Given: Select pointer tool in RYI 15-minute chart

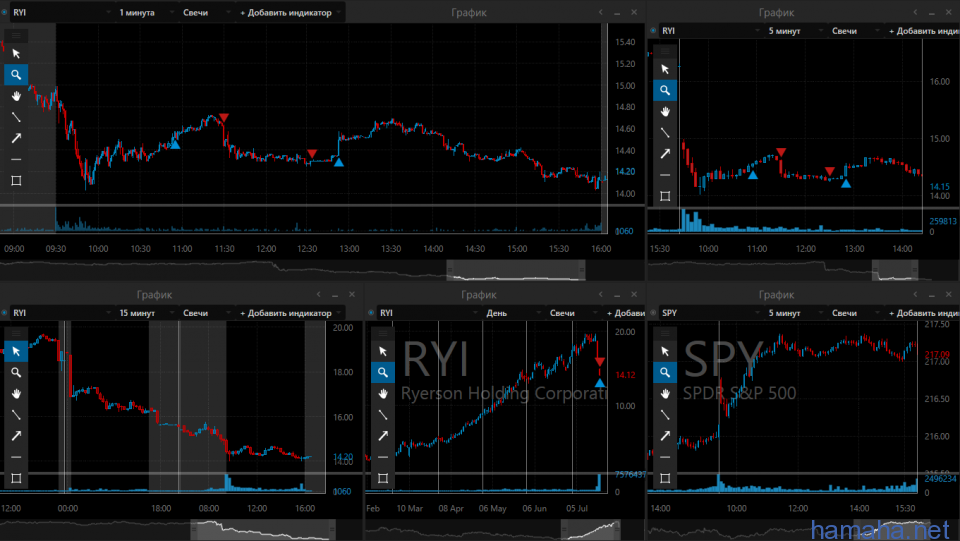Looking at the screenshot, I should (16, 351).
